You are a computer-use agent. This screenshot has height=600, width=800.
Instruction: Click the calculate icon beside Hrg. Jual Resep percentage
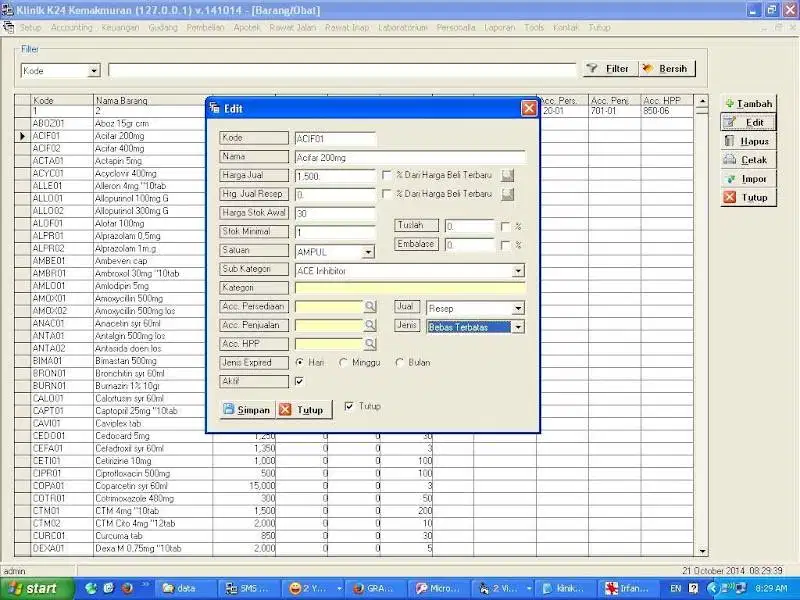coord(507,194)
